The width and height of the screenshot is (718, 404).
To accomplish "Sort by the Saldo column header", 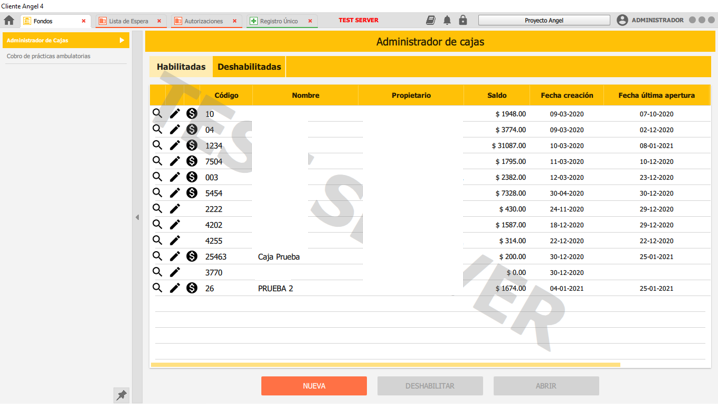I will (497, 95).
